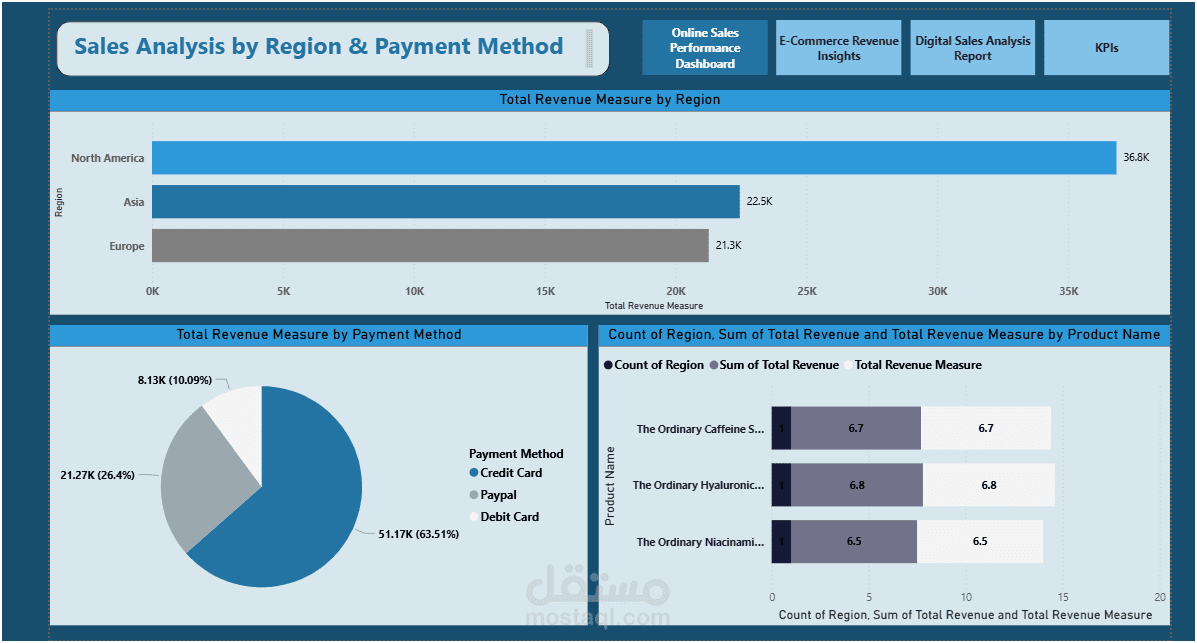
Task: Click the 25K tick on region chart axis
Action: click(x=807, y=291)
